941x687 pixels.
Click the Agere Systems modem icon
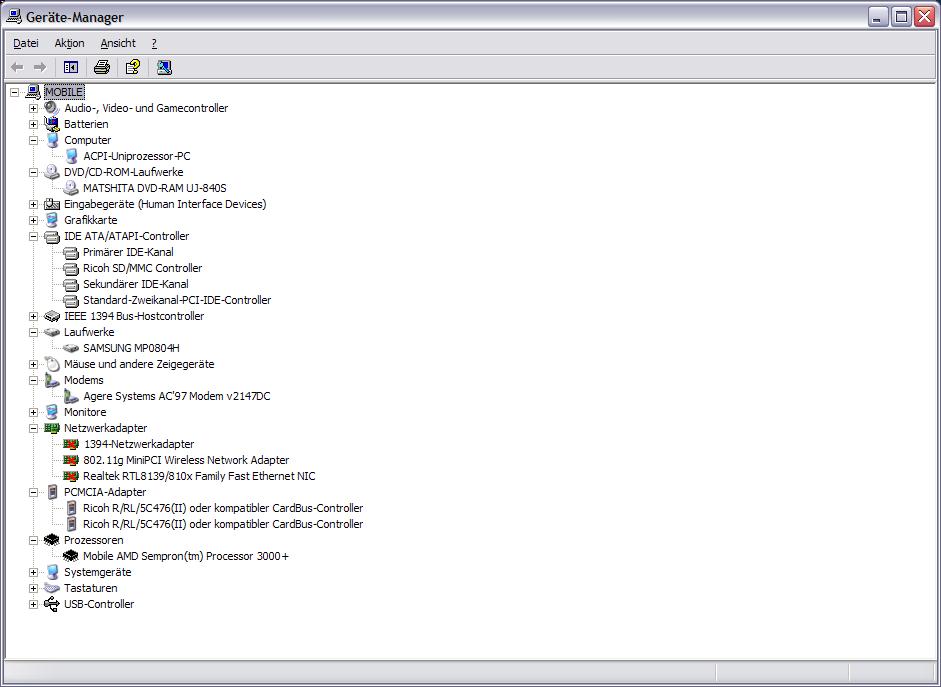click(71, 396)
